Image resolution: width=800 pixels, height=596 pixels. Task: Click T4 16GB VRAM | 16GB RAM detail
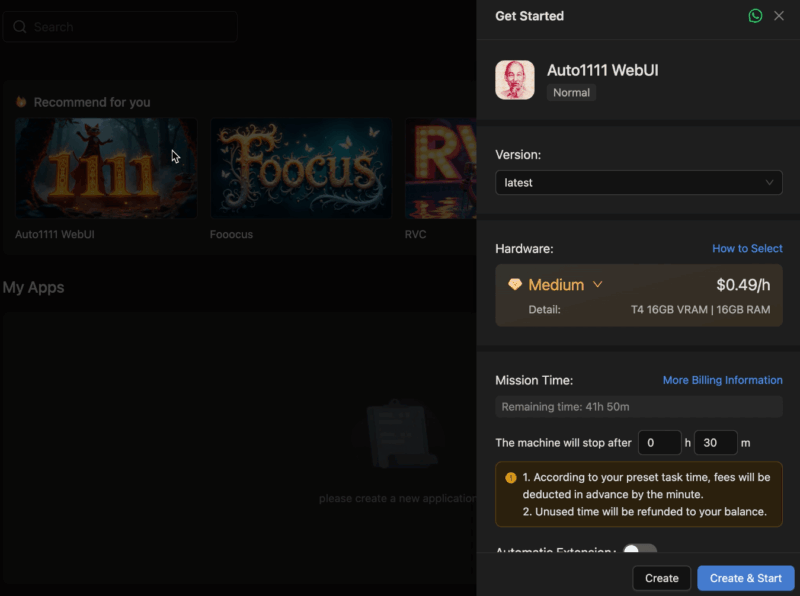click(x=701, y=310)
